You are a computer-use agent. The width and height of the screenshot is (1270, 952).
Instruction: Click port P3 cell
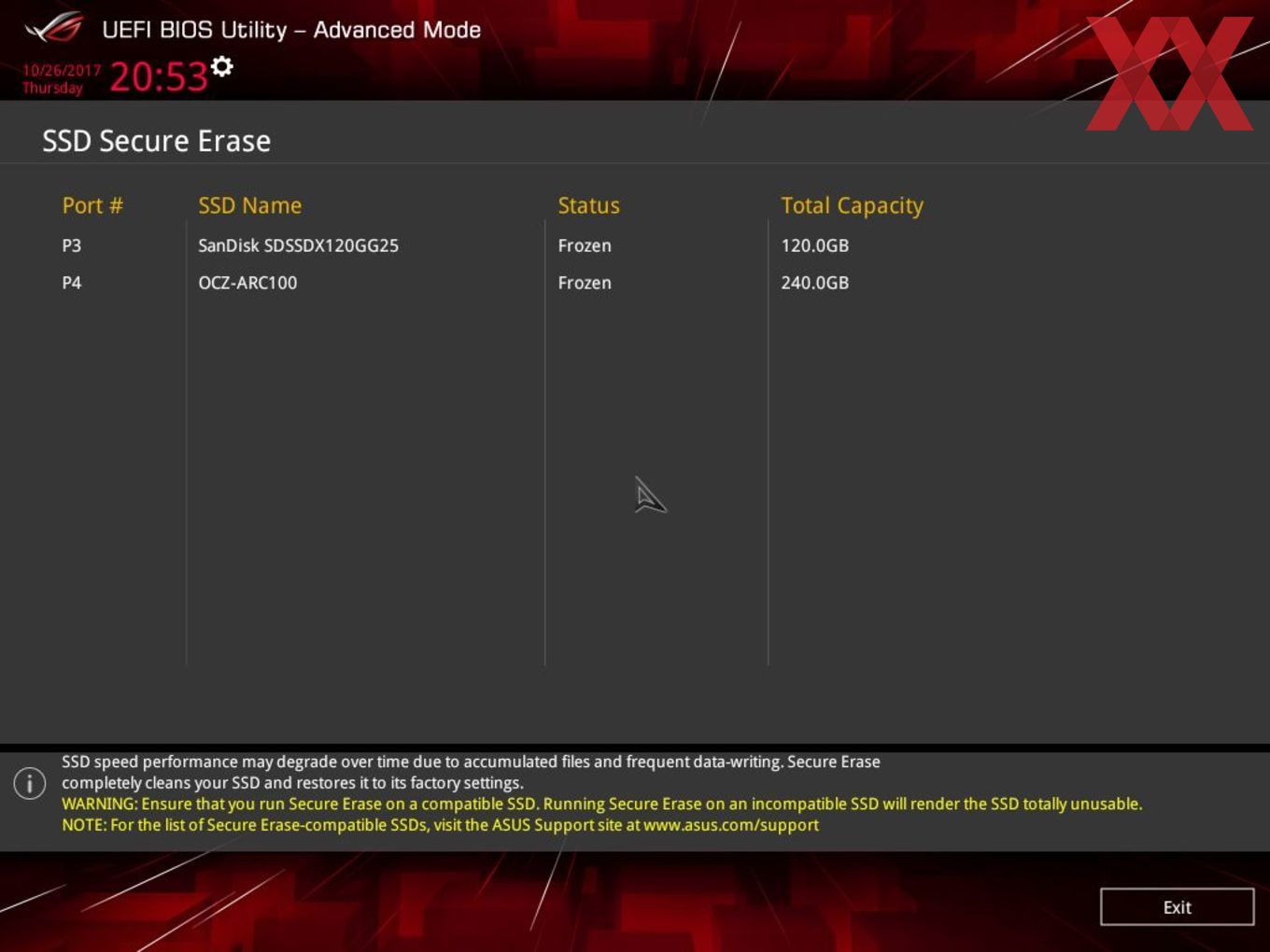pyautogui.click(x=72, y=245)
